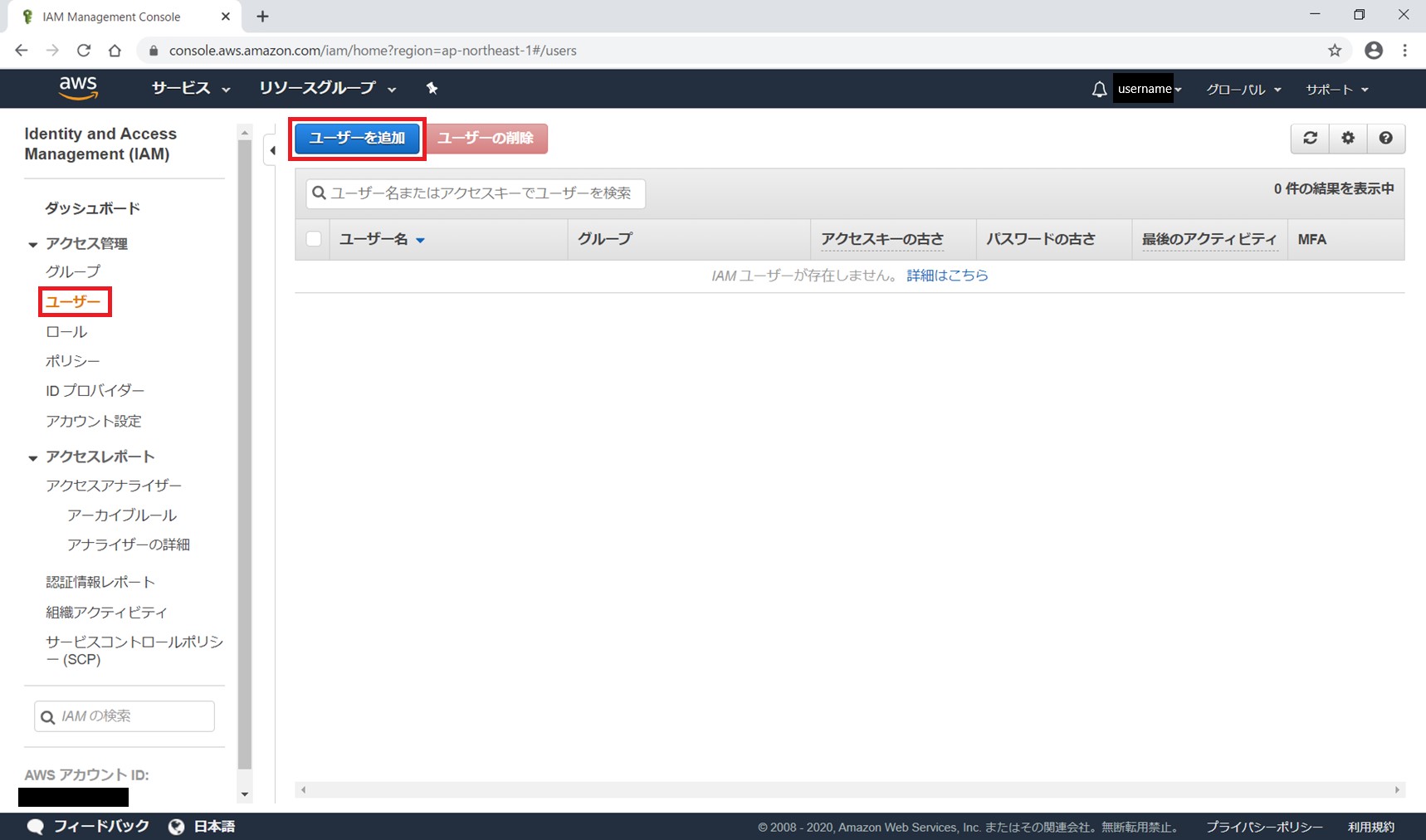Open プライバシーポリシー footer link
1426x840 pixels.
pos(1264,828)
